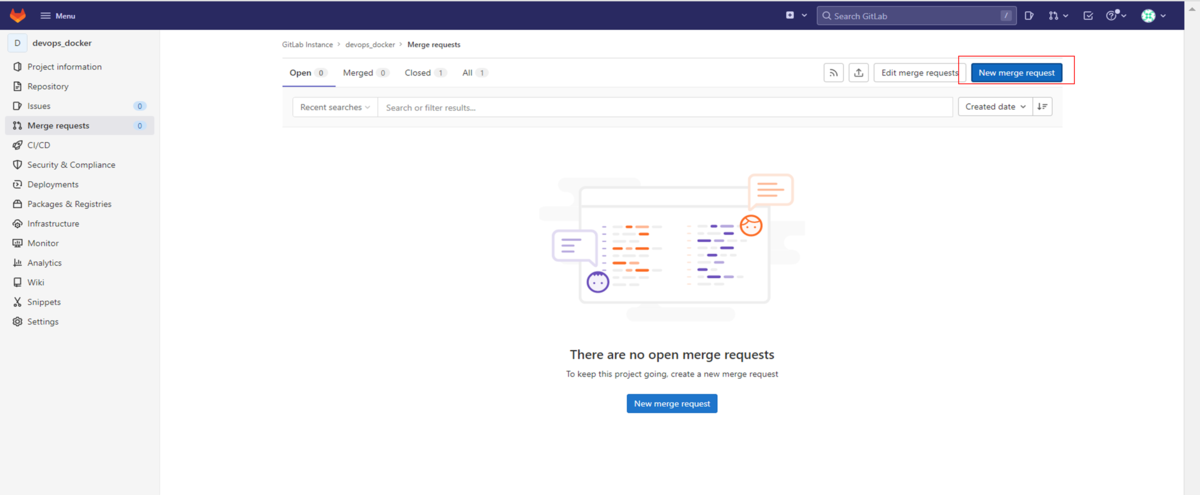Open the create new plus dropdown
The image size is (1200, 495).
(796, 16)
